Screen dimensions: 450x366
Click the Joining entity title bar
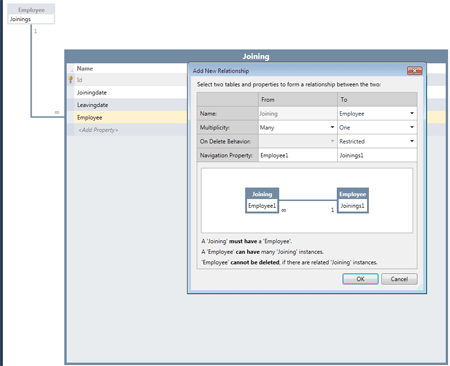pyautogui.click(x=256, y=56)
